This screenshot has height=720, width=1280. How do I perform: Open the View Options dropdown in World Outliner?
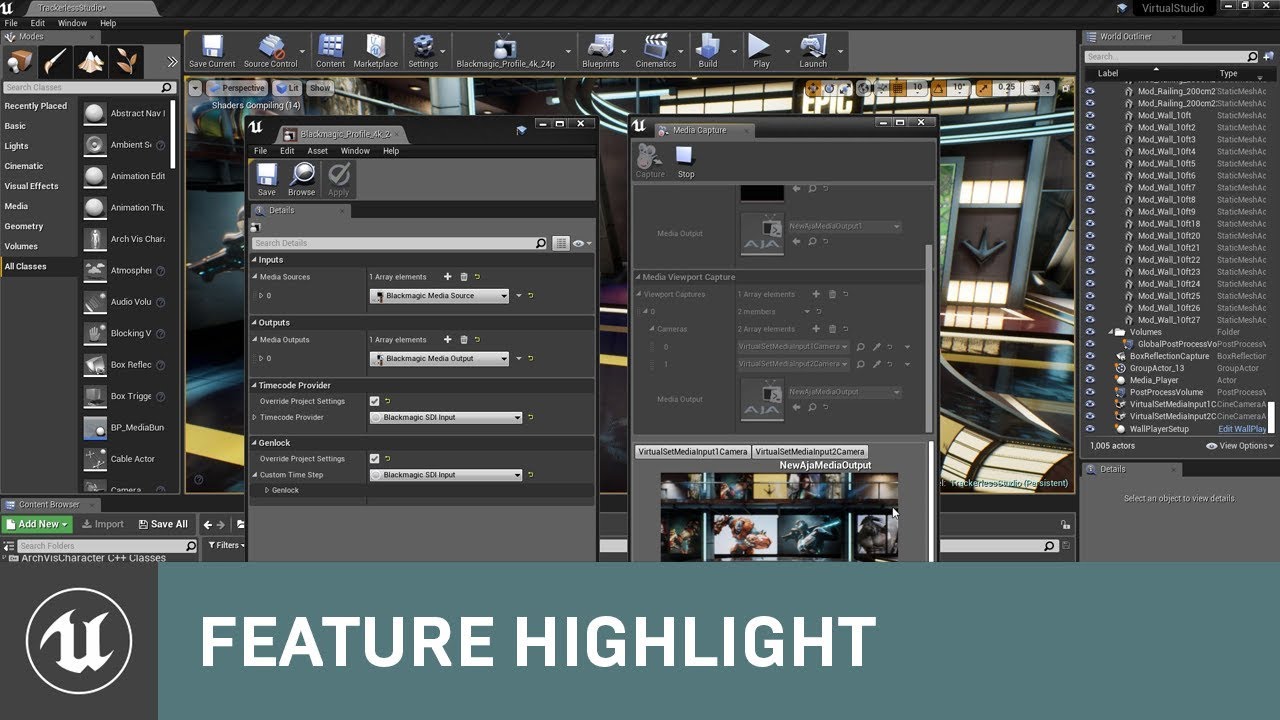(x=1240, y=446)
